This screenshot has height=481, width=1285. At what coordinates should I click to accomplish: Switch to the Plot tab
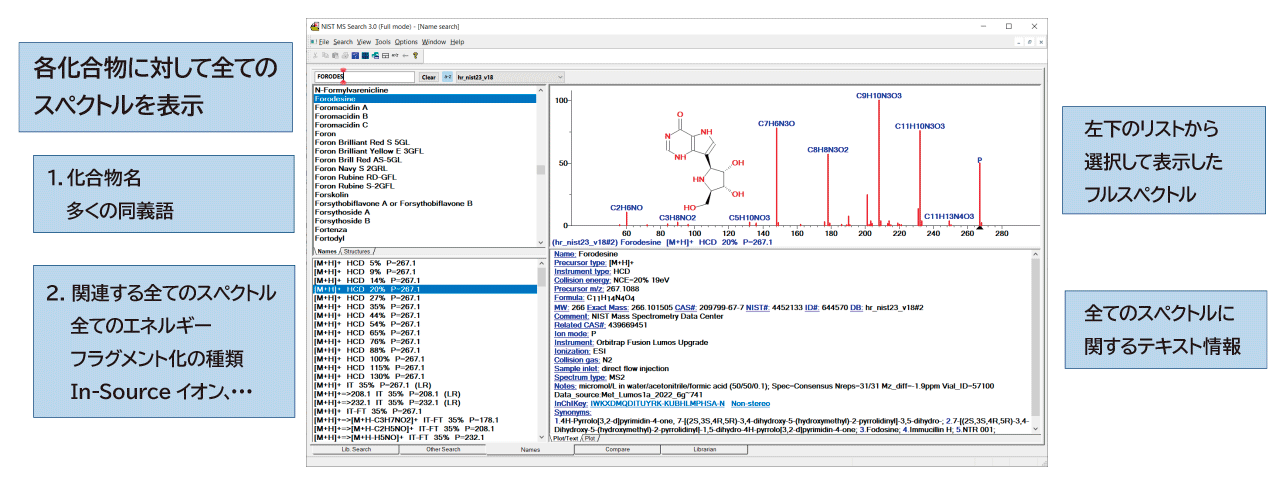coord(590,438)
